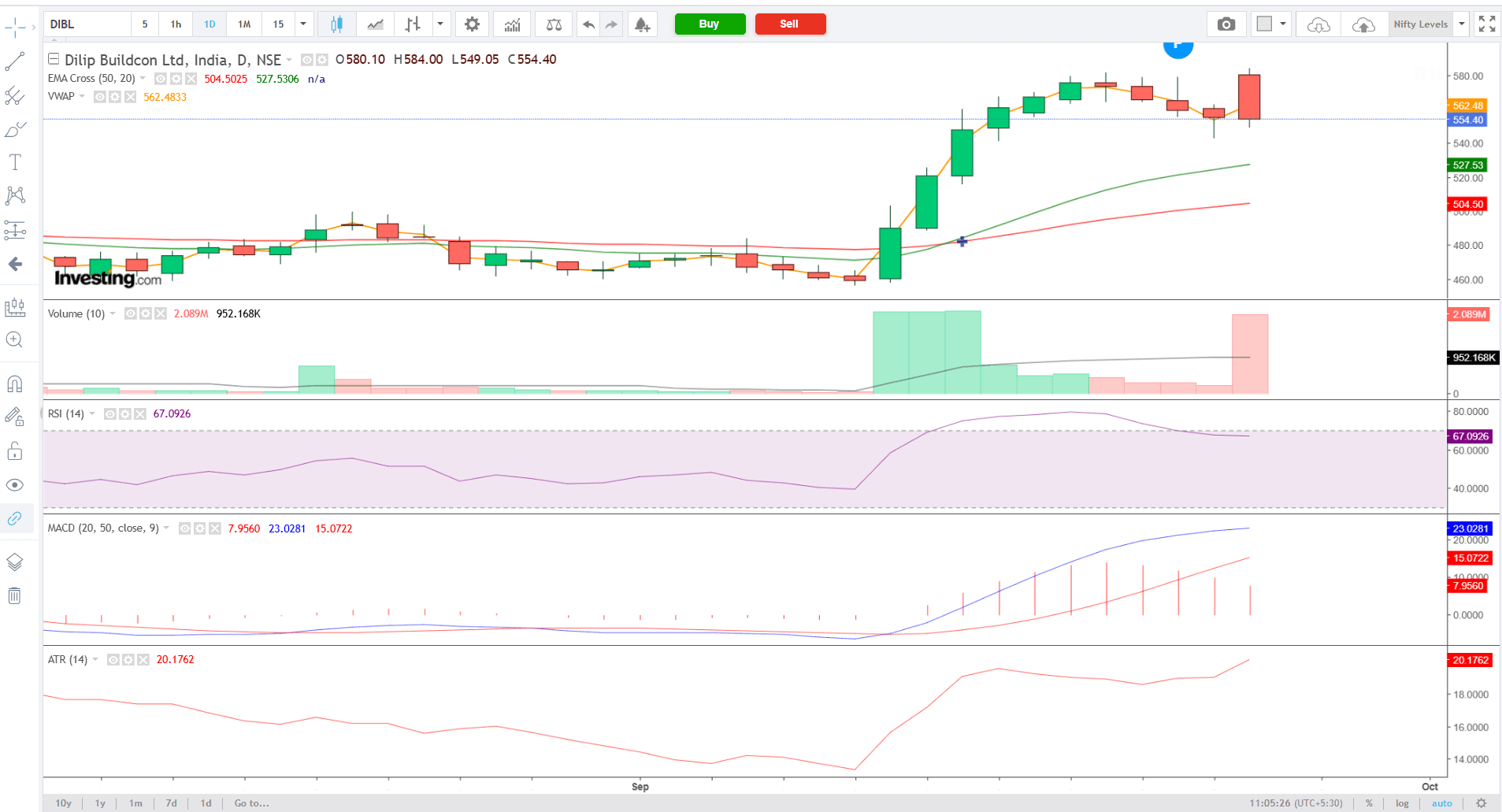The width and height of the screenshot is (1502, 812).
Task: Save the chart layout to cloud
Action: pyautogui.click(x=1363, y=24)
